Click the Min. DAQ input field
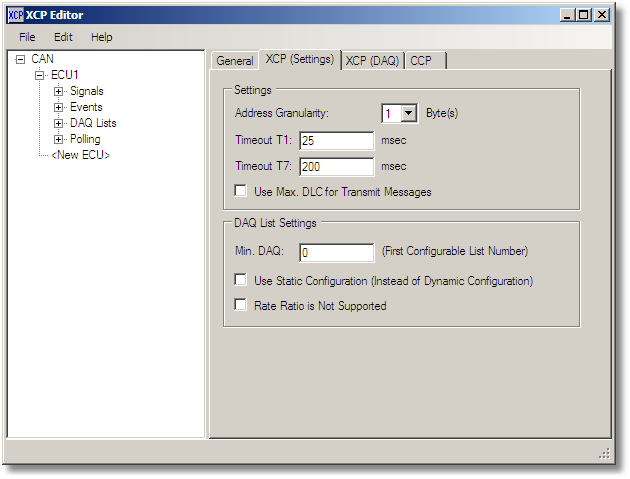630x479 pixels. click(336, 253)
